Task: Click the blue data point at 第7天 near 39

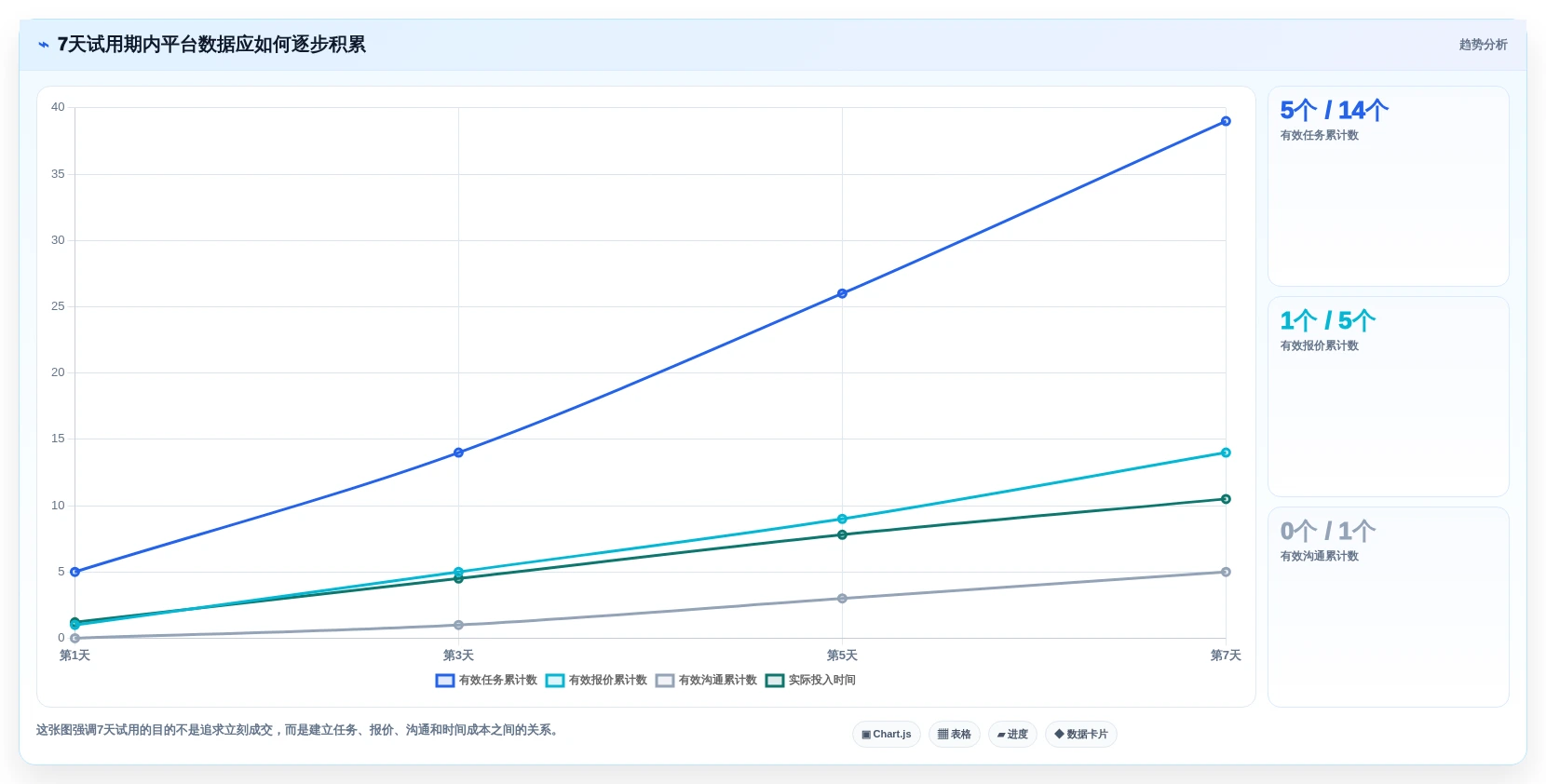Action: [x=1226, y=121]
